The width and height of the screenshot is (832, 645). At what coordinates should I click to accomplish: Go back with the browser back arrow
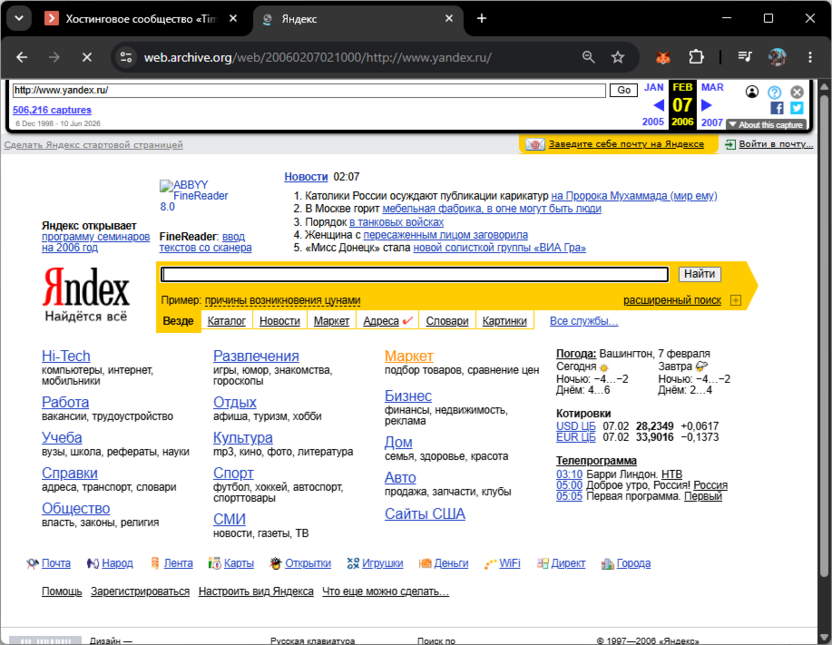22,57
